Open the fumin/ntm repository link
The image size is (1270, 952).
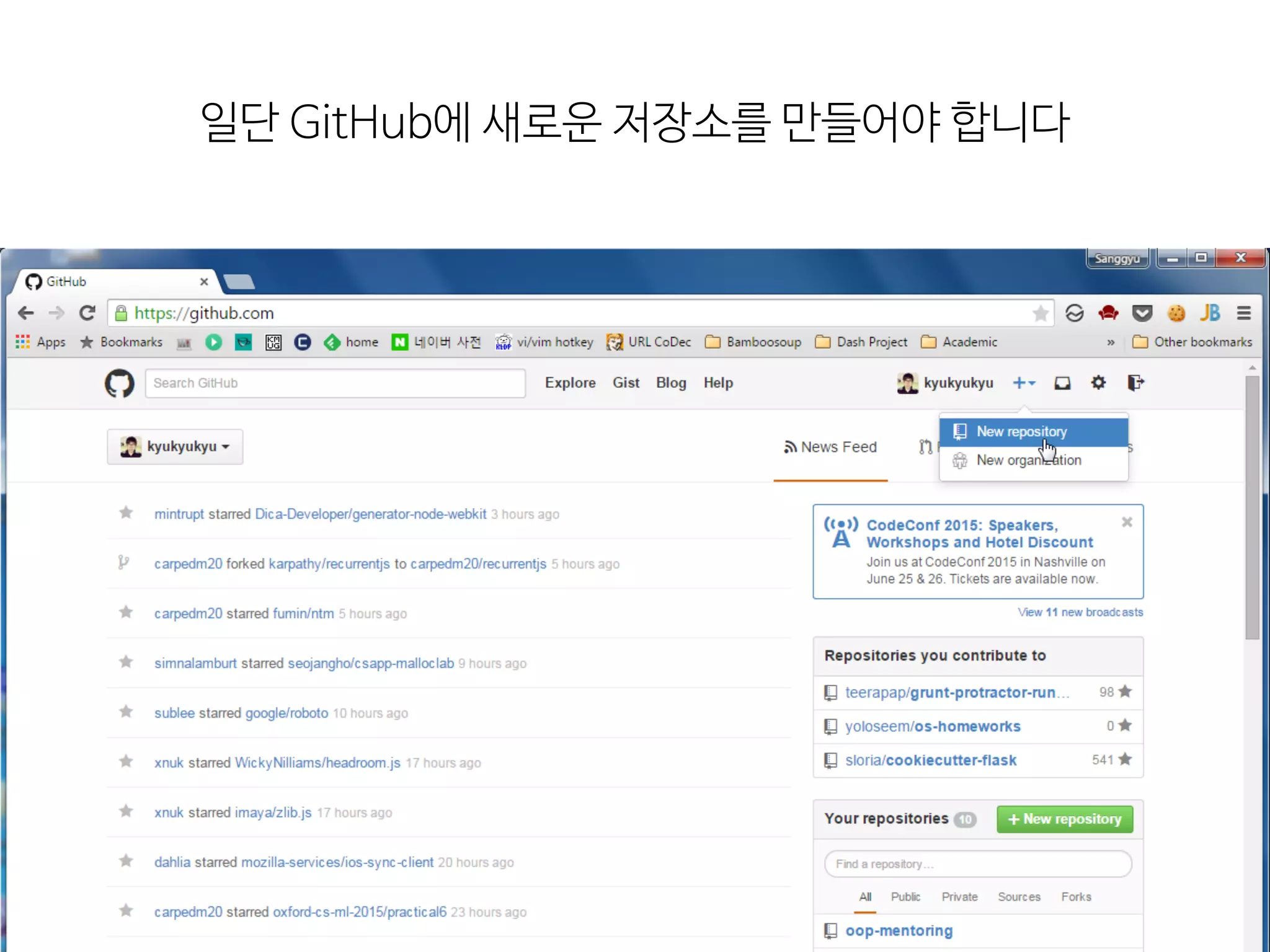(303, 614)
